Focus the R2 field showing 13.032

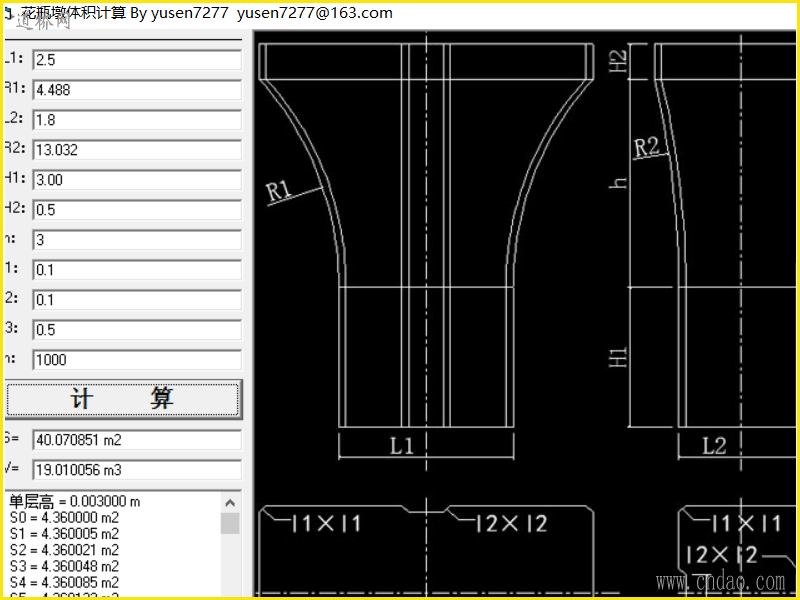click(137, 150)
